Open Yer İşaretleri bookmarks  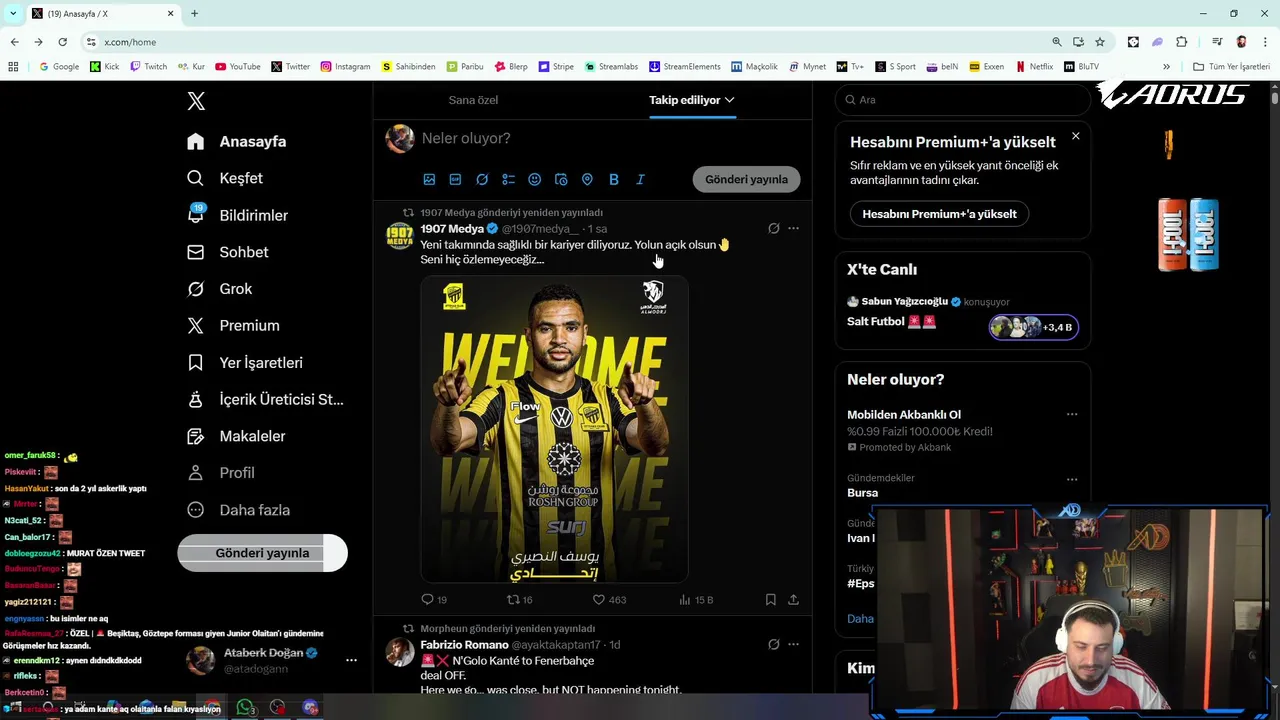tap(245, 363)
